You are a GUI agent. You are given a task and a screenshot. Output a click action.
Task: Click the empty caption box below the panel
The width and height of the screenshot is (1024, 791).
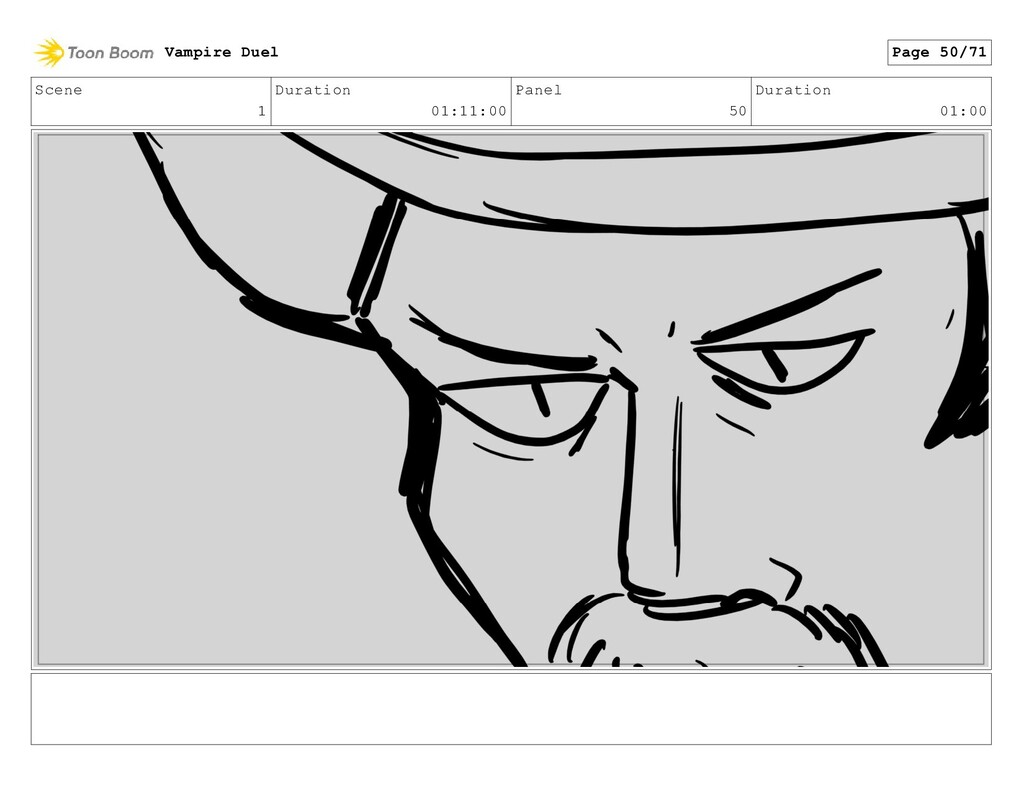511,709
